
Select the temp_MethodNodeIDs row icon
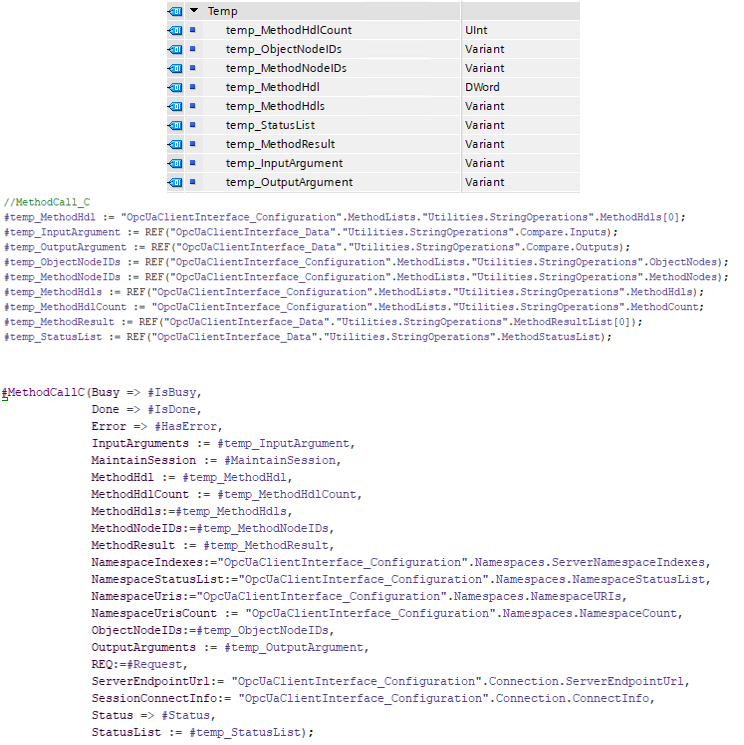(174, 68)
